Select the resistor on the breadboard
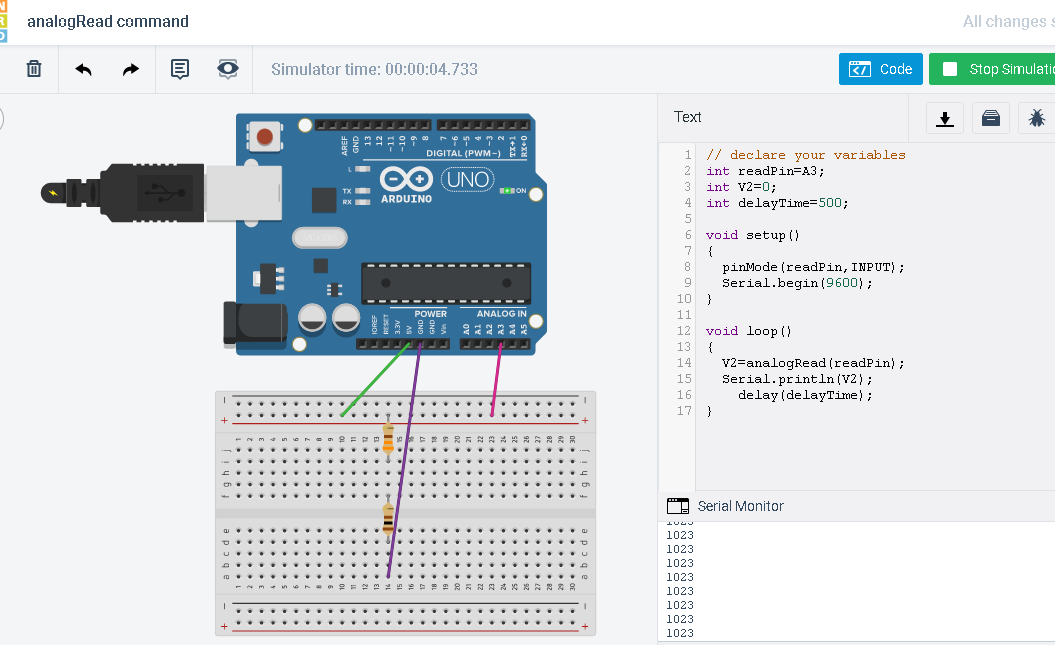The width and height of the screenshot is (1055, 645). (387, 440)
